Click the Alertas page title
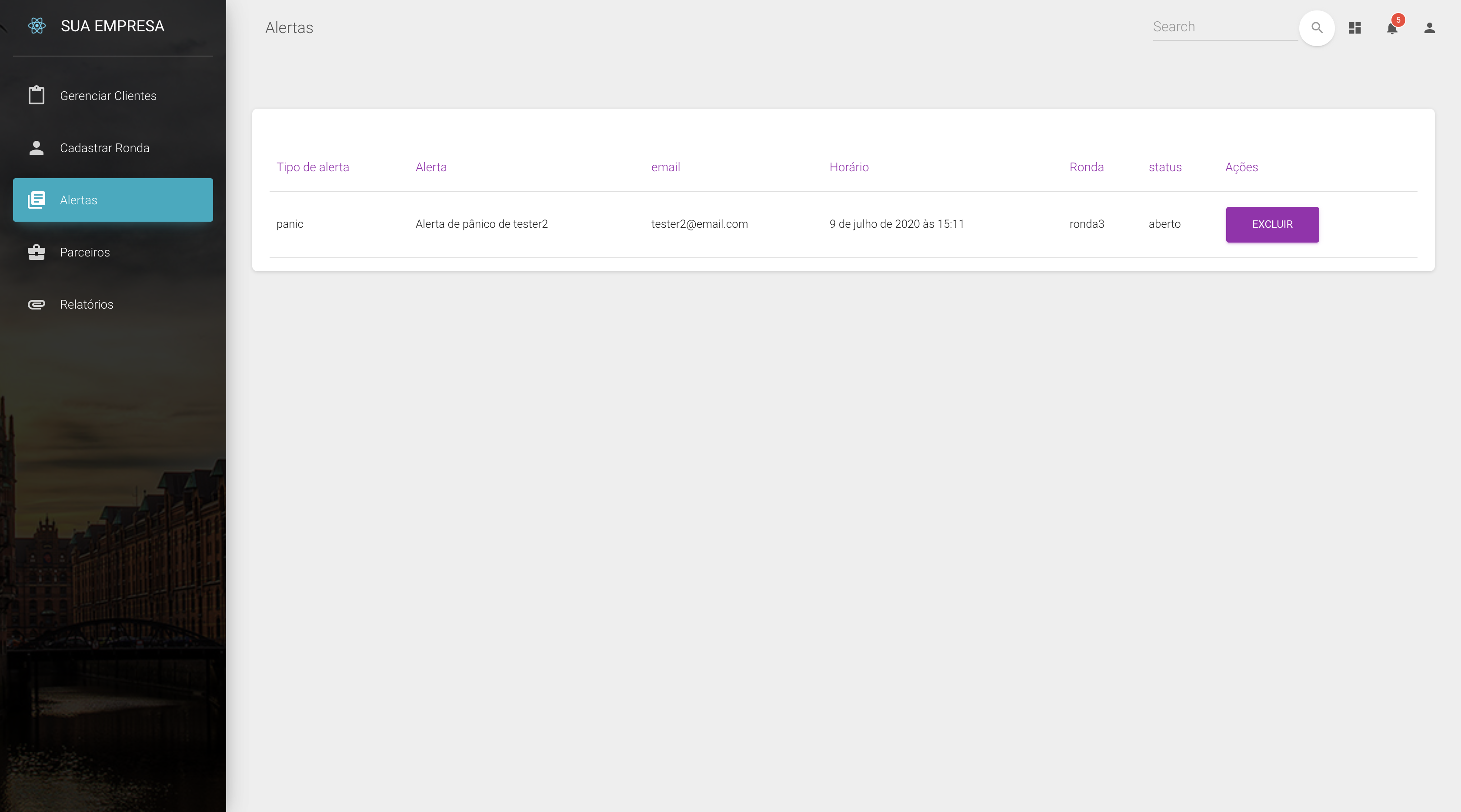Screen dimensions: 1461x812 click(x=289, y=28)
